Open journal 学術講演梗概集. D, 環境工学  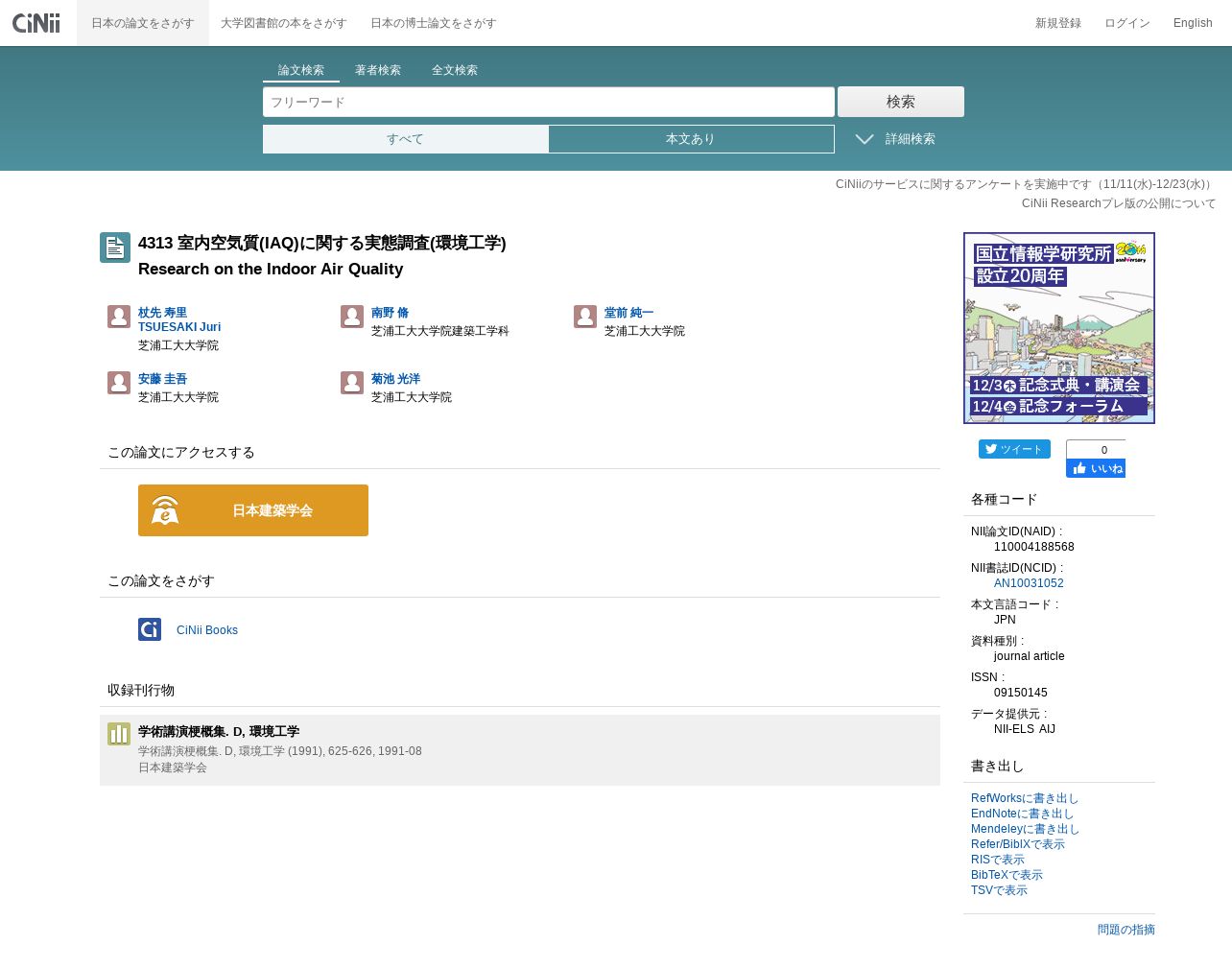click(x=219, y=731)
